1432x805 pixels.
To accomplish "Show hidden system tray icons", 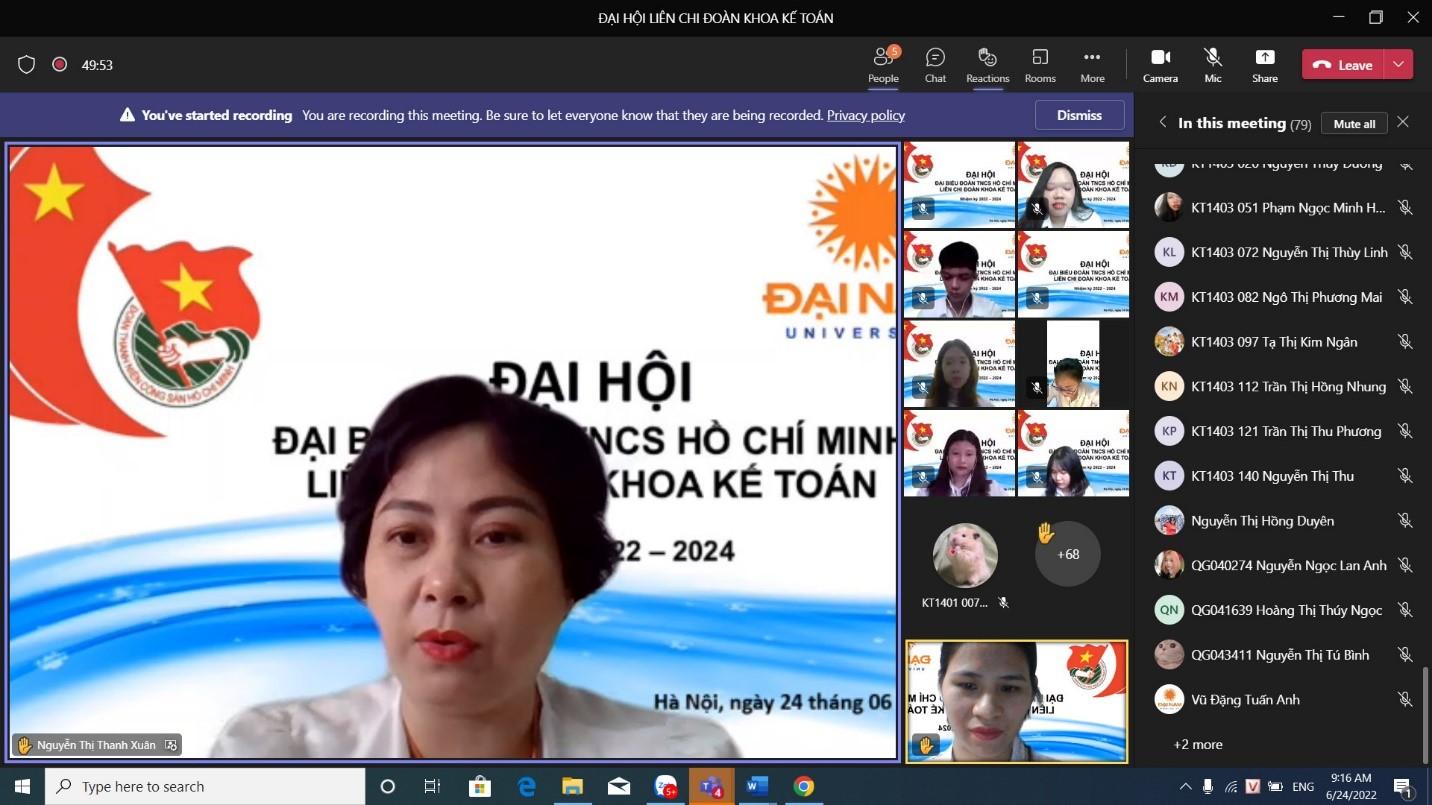I will [x=1186, y=786].
